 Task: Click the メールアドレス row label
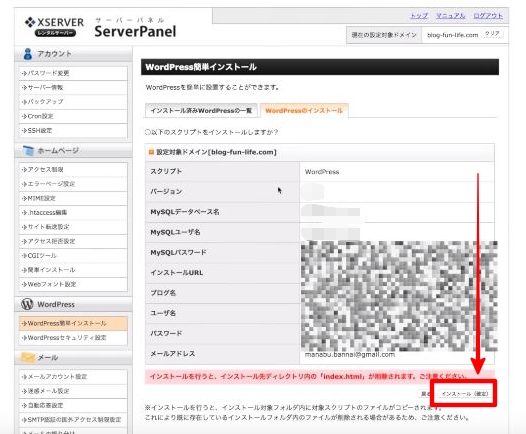pyautogui.click(x=172, y=354)
